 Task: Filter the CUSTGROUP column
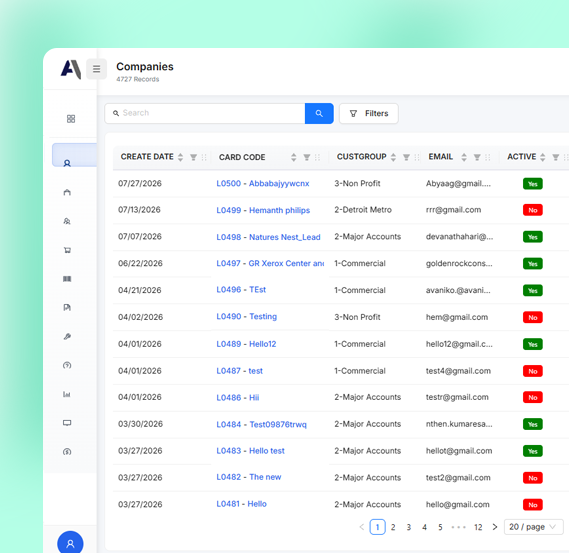coord(406,157)
